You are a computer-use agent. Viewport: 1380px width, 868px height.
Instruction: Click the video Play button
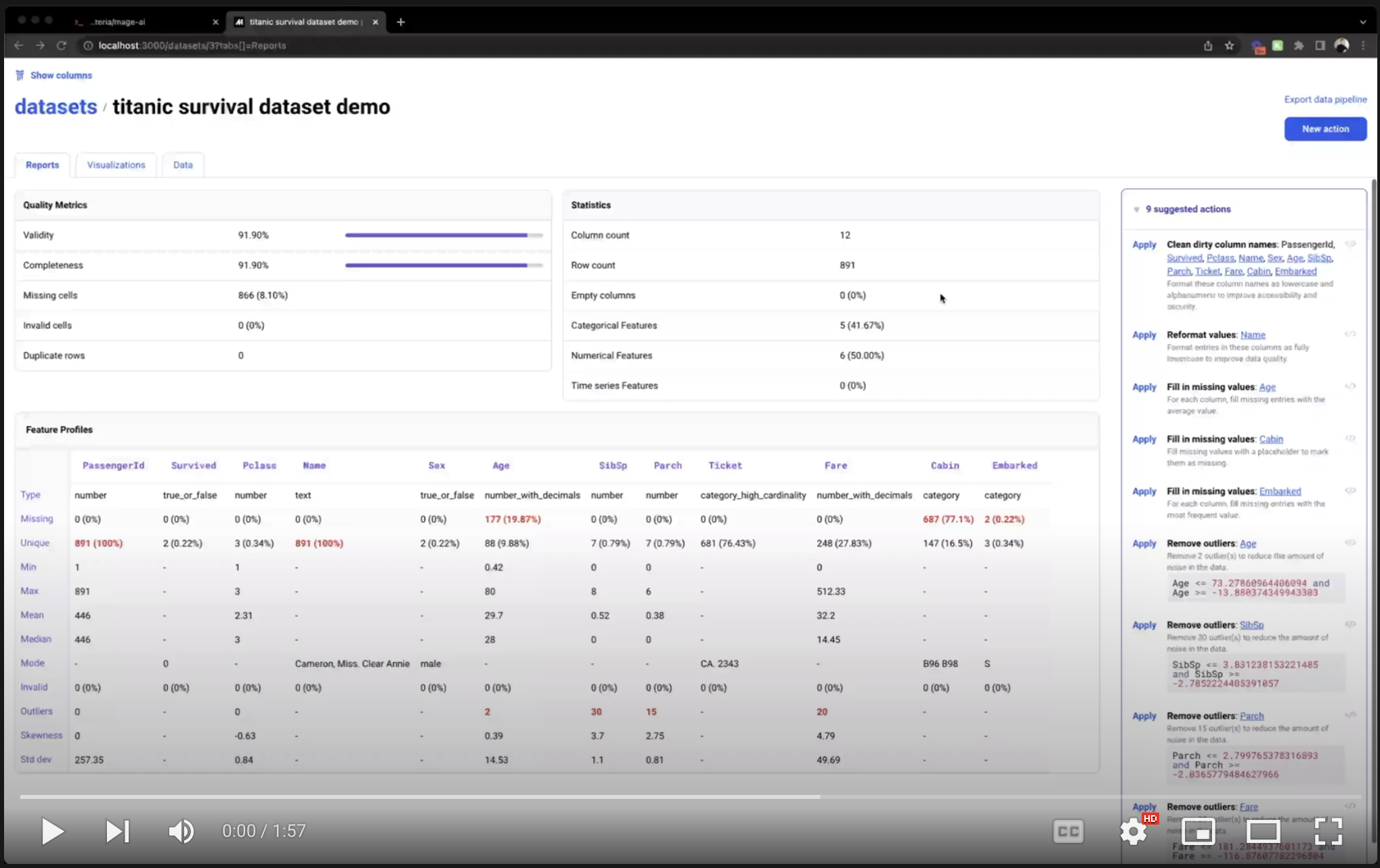point(52,831)
